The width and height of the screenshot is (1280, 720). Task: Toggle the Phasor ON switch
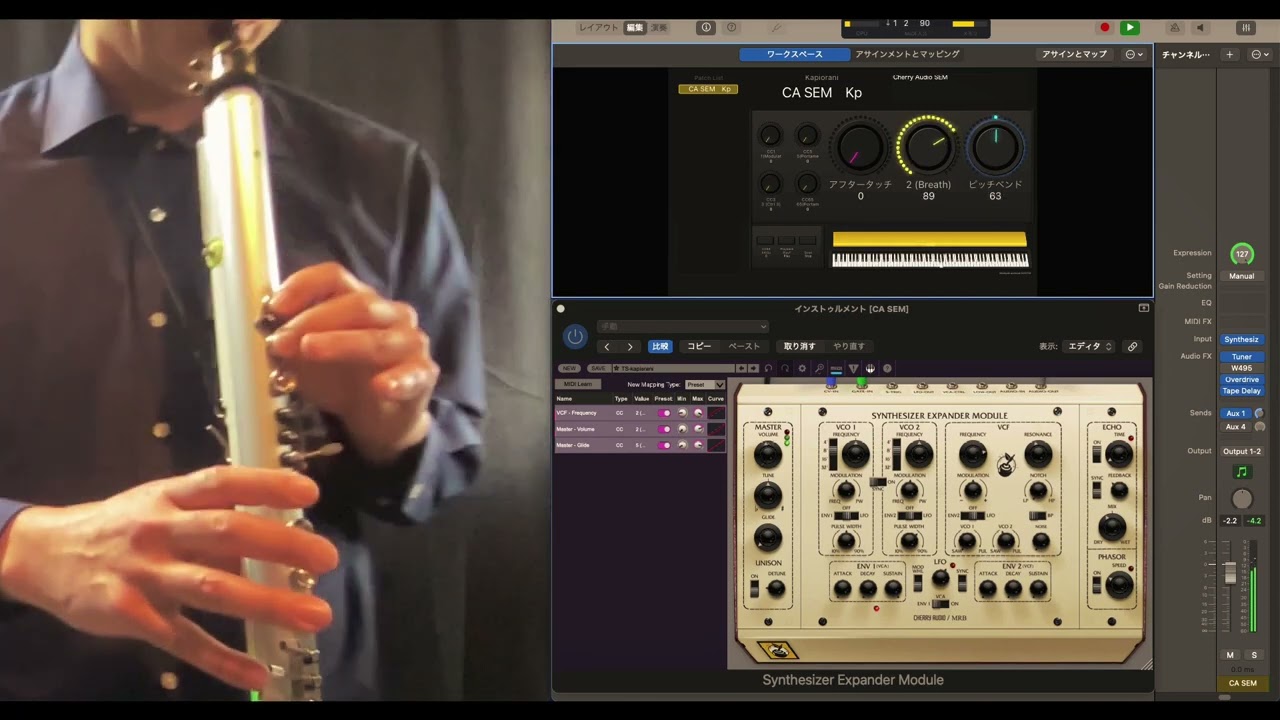(x=1097, y=583)
